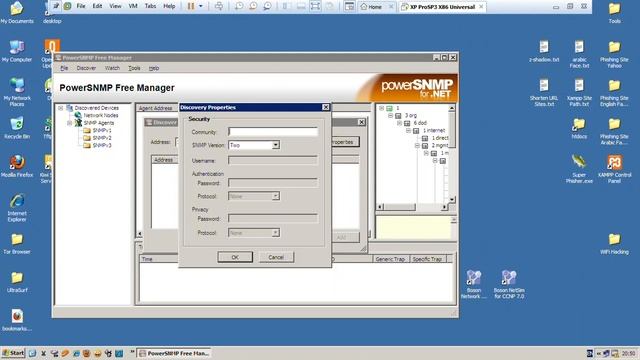Click the Agent Address column header

(157, 108)
